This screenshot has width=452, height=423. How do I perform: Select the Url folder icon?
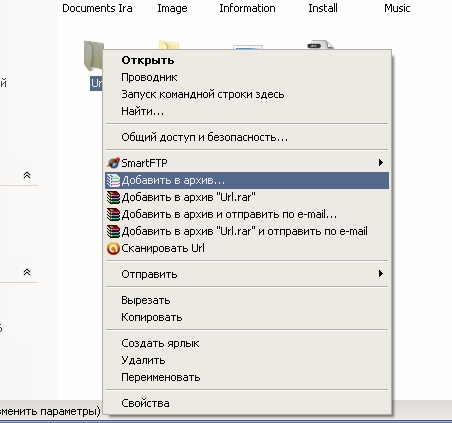point(93,55)
